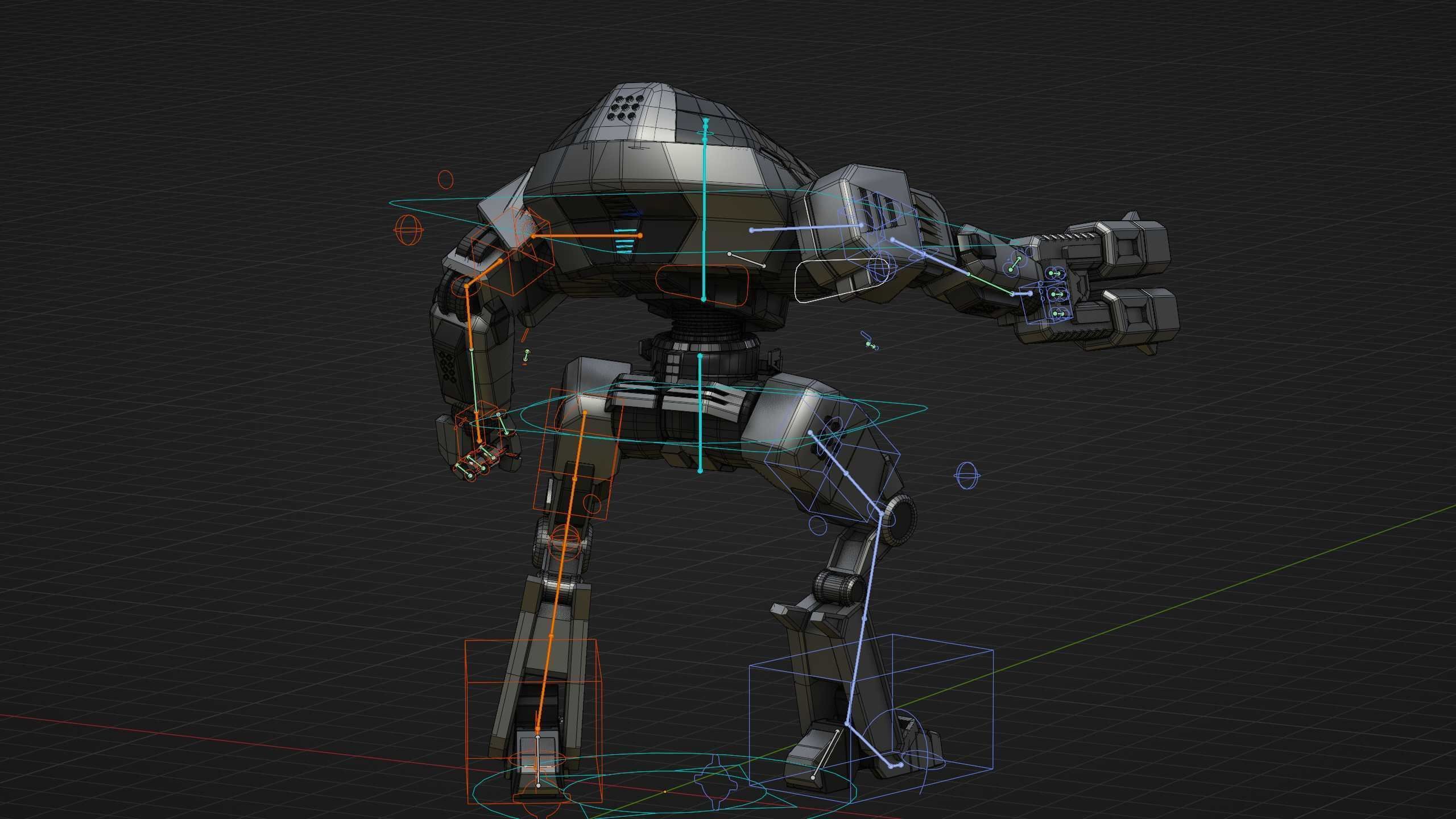Select the small orange circle beside the orange thigh
Image resolution: width=1456 pixels, height=819 pixels.
[x=592, y=504]
